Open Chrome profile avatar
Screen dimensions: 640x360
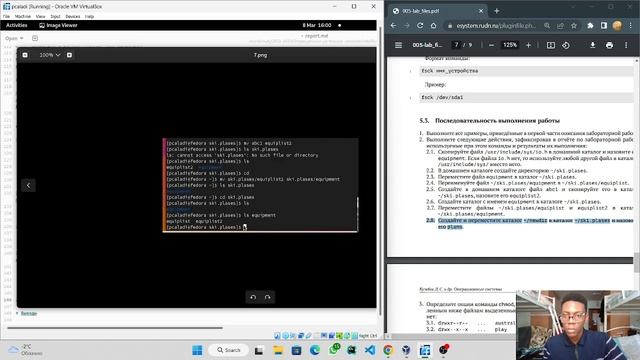[x=617, y=25]
